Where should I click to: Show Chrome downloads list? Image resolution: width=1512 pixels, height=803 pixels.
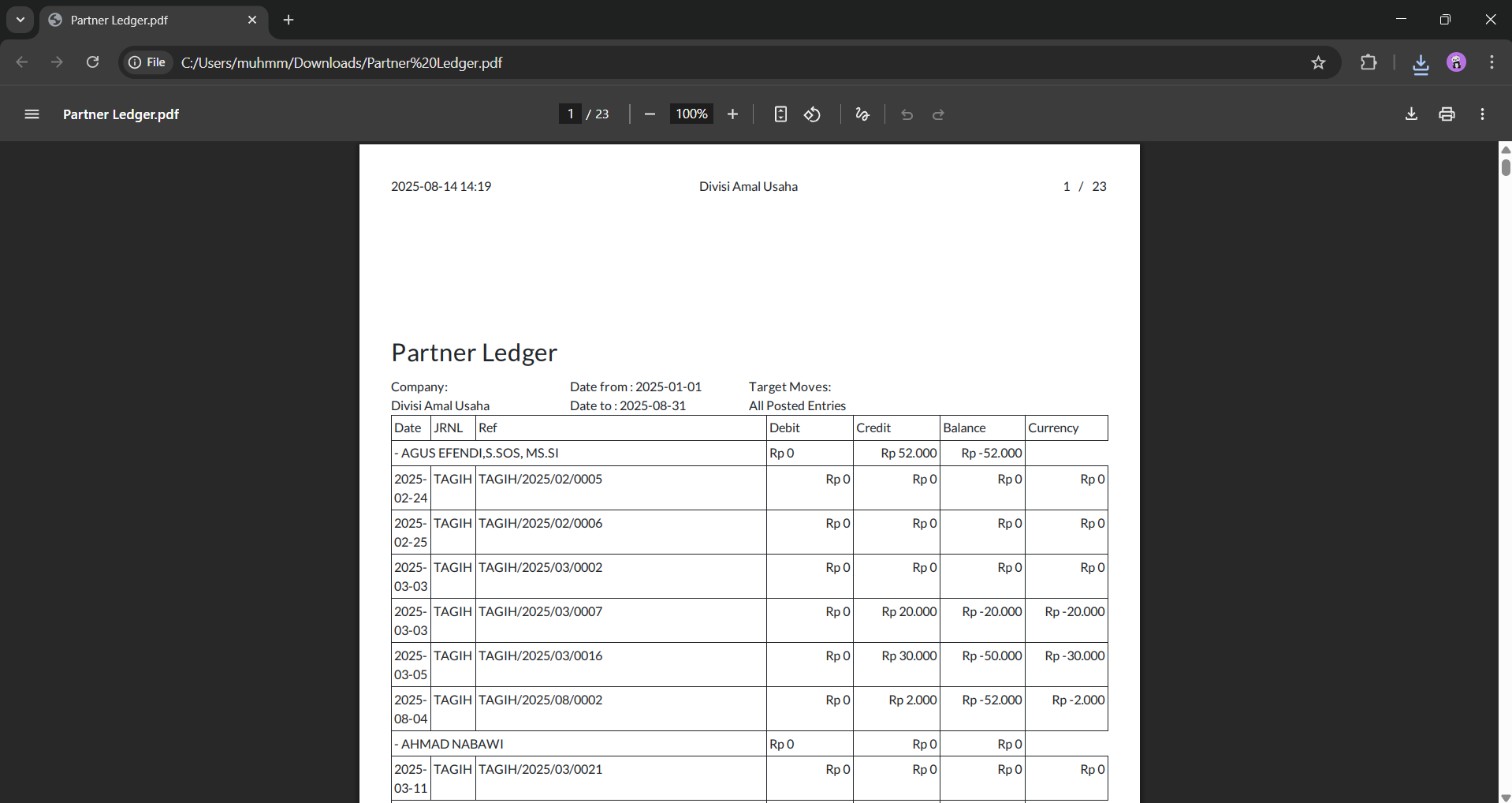(x=1421, y=63)
